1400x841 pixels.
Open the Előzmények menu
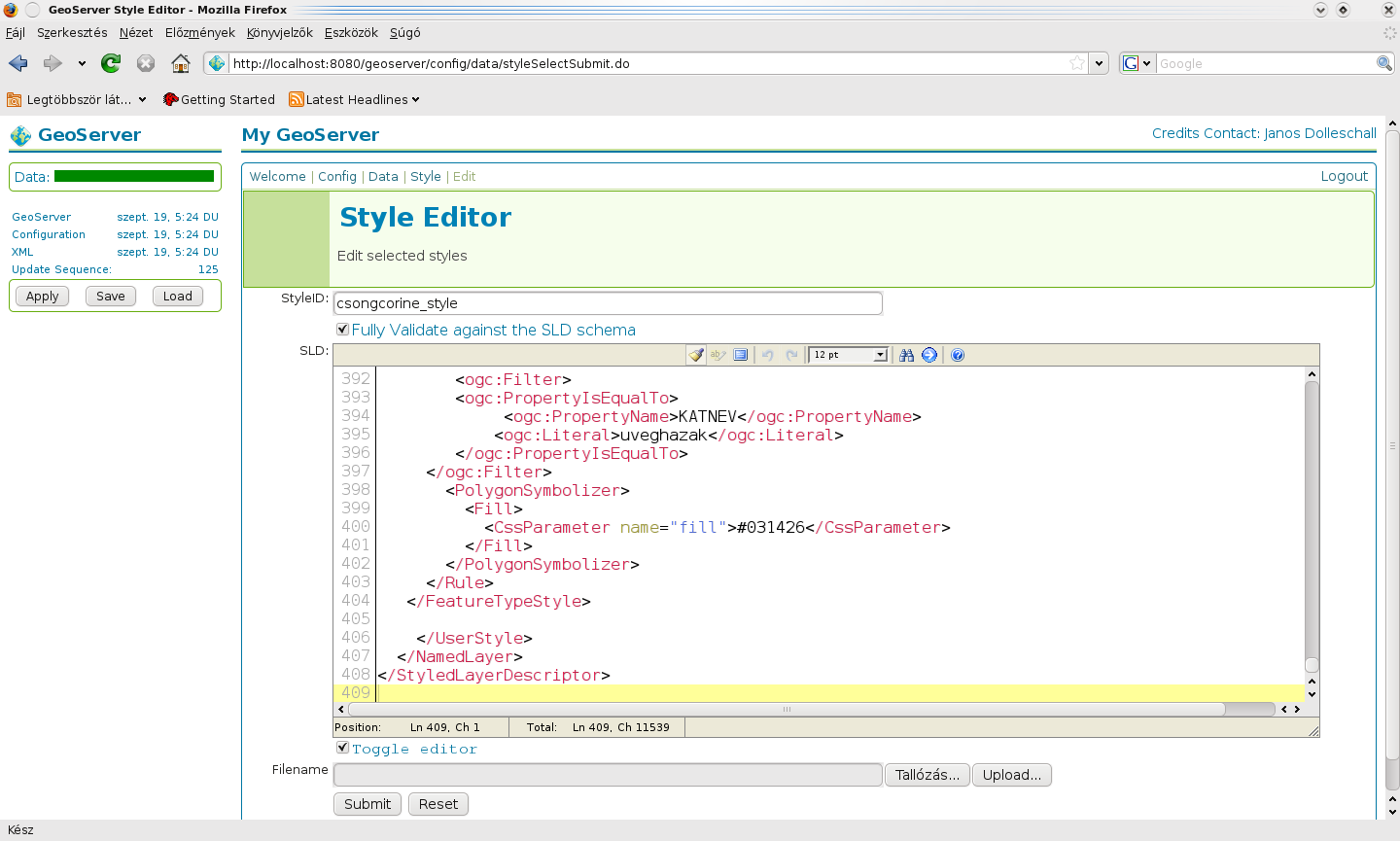click(200, 32)
